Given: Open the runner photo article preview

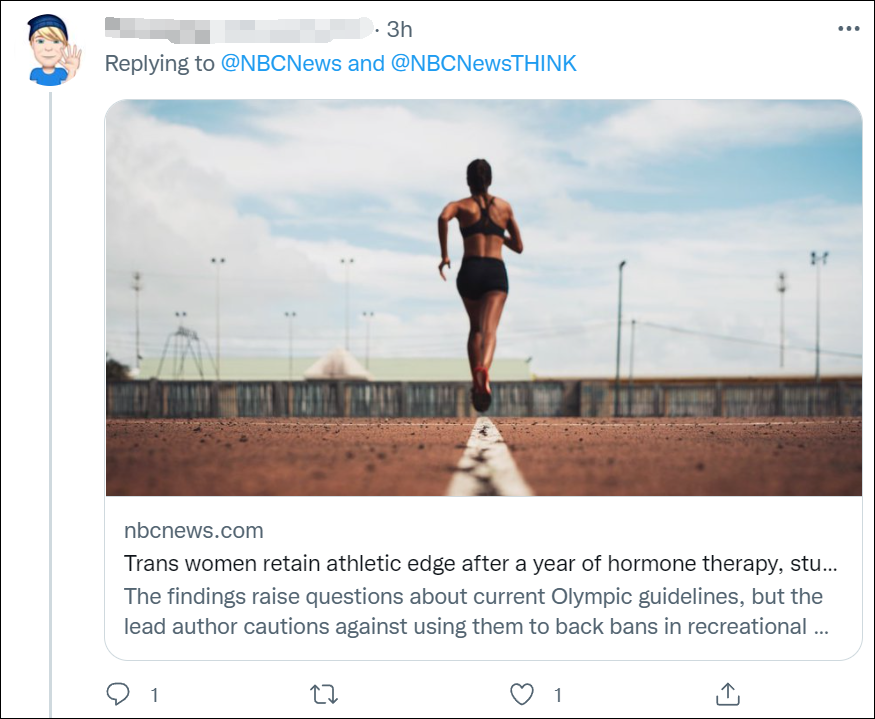Looking at the screenshot, I should point(483,298).
